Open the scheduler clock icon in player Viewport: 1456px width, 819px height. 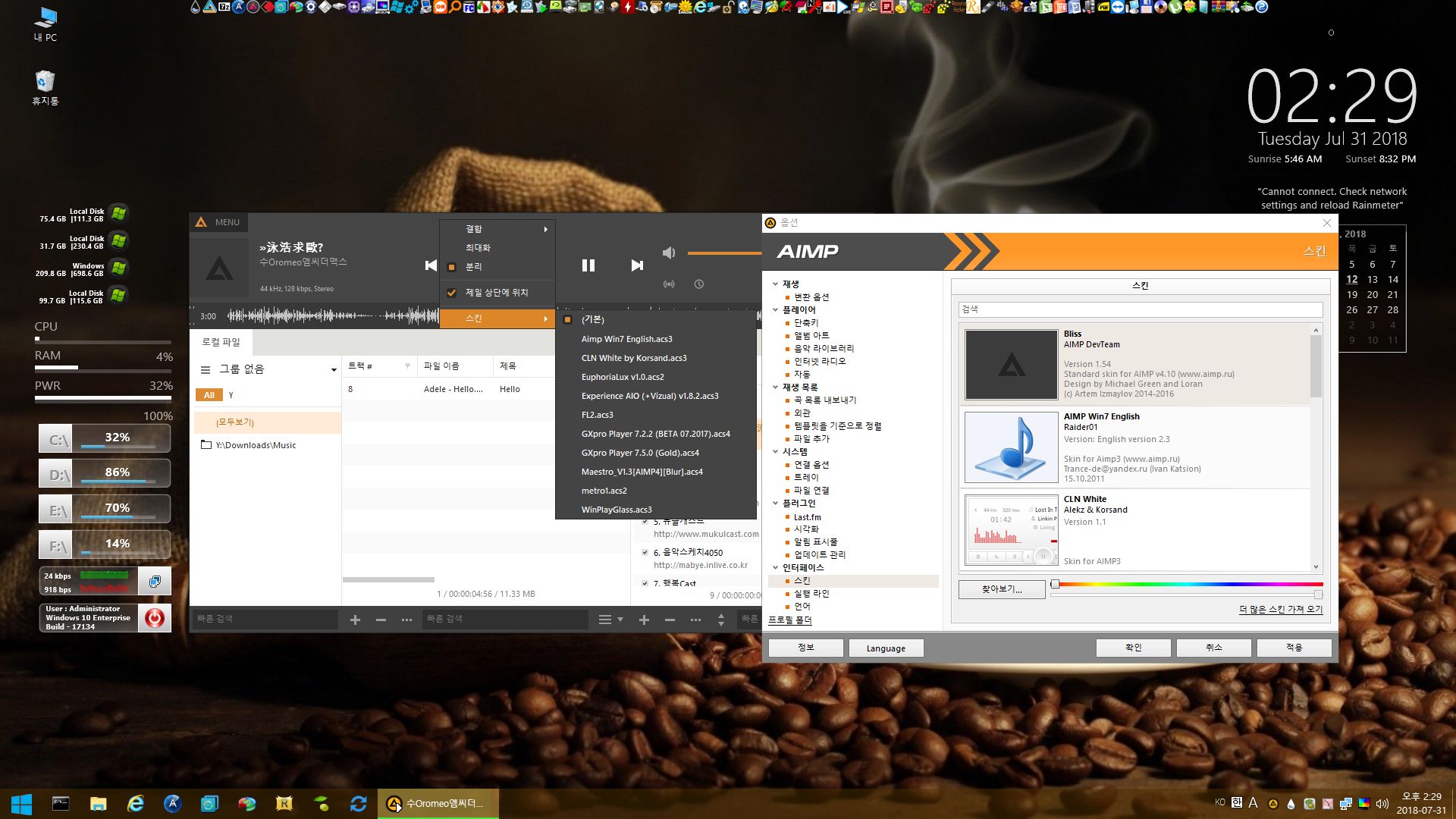click(x=699, y=284)
